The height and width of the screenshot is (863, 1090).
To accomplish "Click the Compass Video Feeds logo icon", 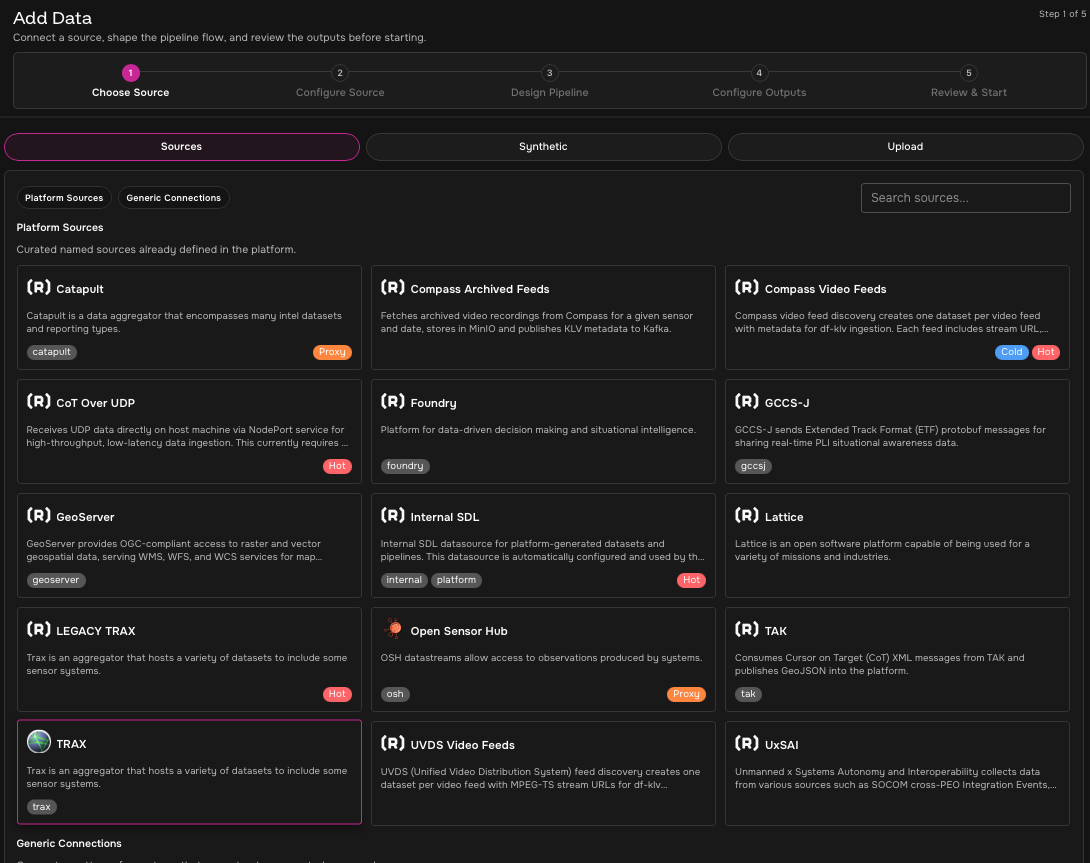I will [x=747, y=287].
